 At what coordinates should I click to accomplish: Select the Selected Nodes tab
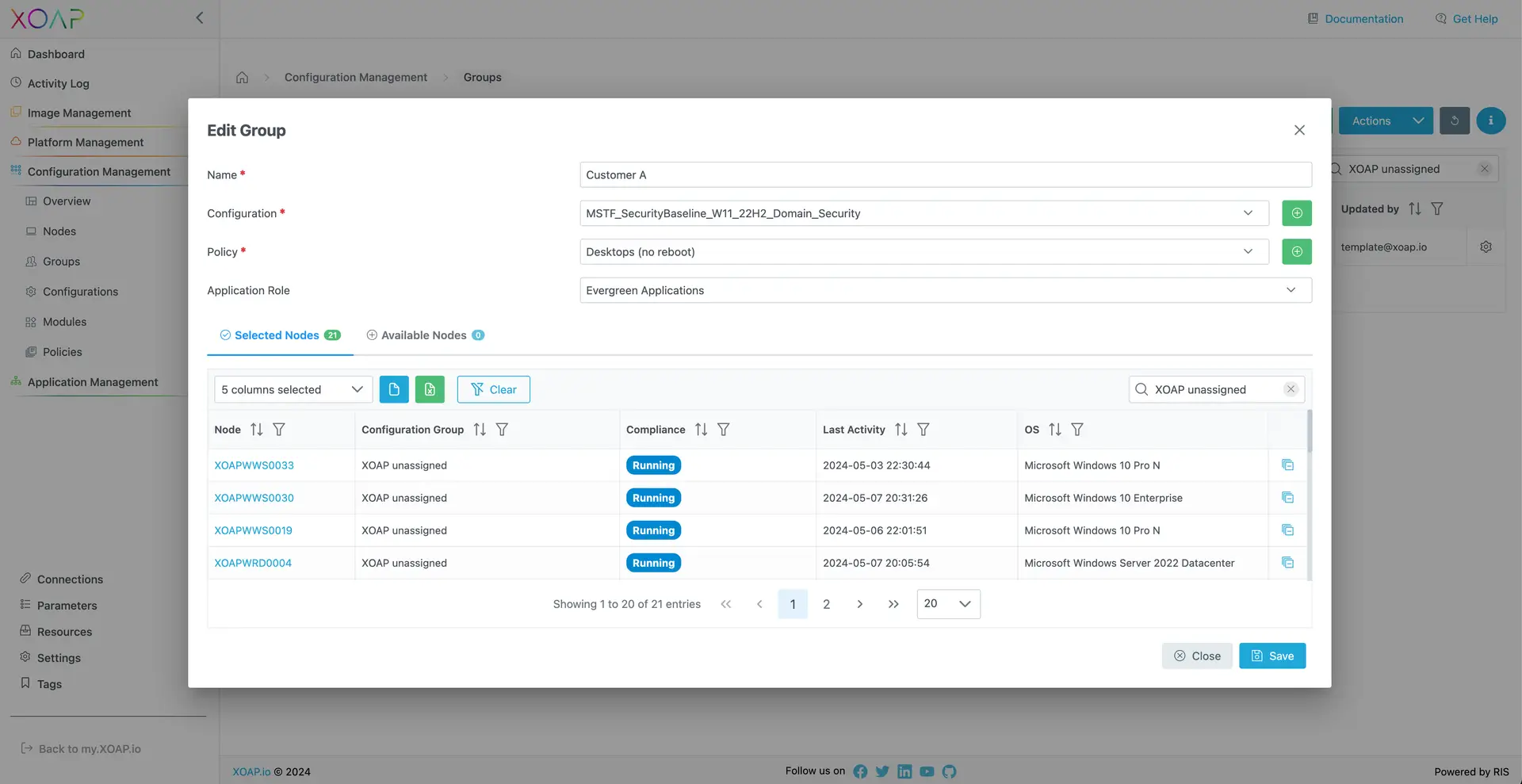coord(281,335)
